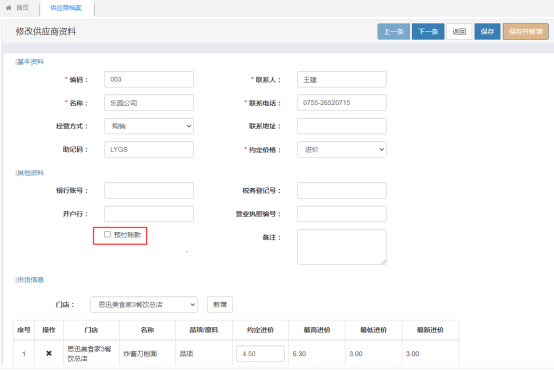Go to the previous record with 上一条

[x=393, y=32]
